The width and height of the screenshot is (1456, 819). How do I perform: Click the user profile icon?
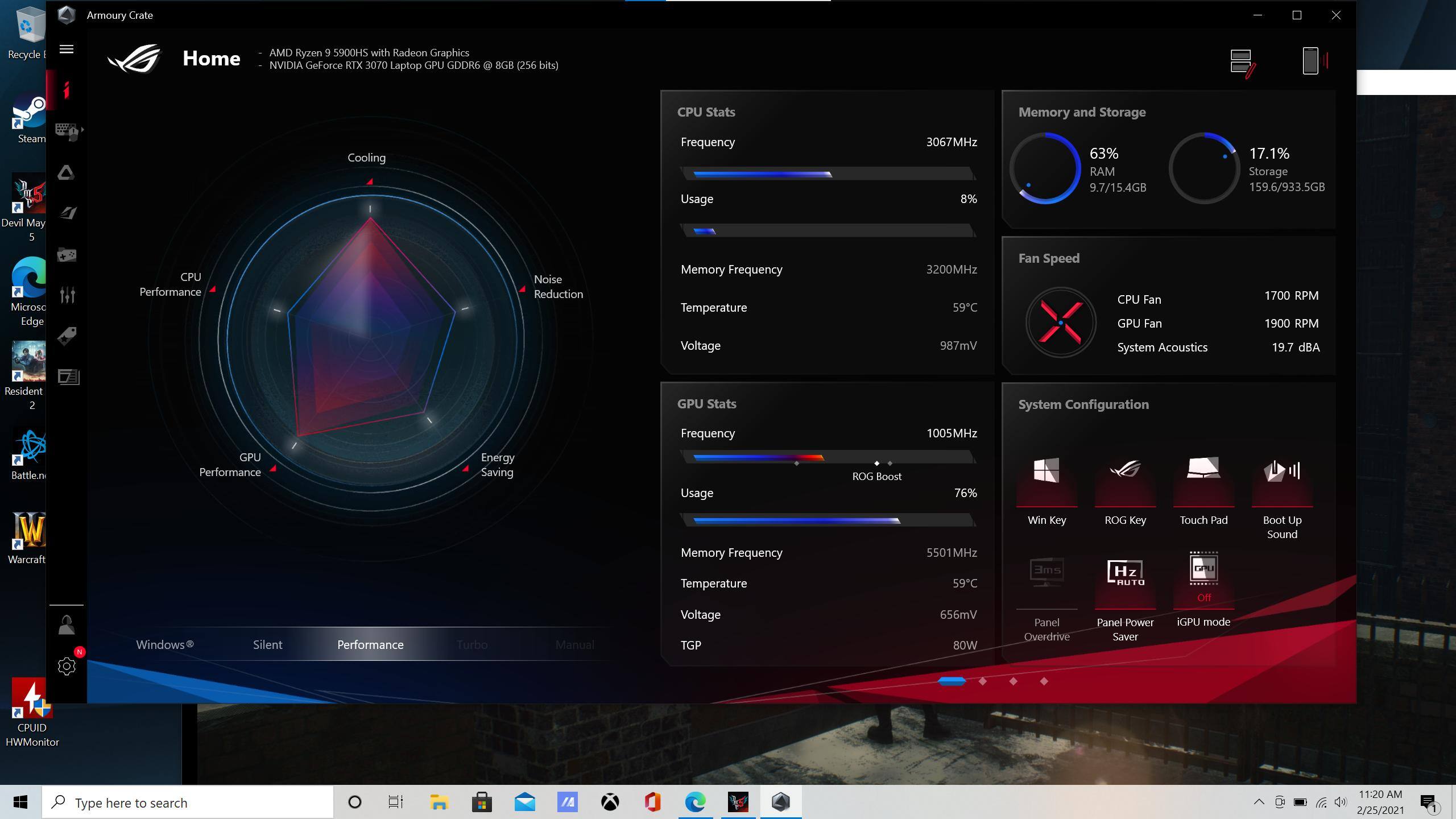(67, 625)
